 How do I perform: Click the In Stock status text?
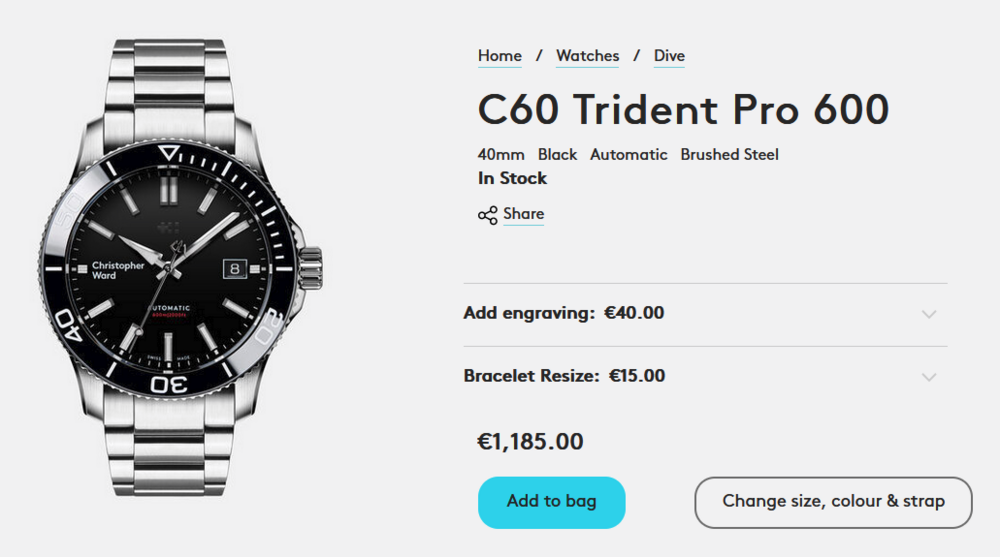coord(512,179)
